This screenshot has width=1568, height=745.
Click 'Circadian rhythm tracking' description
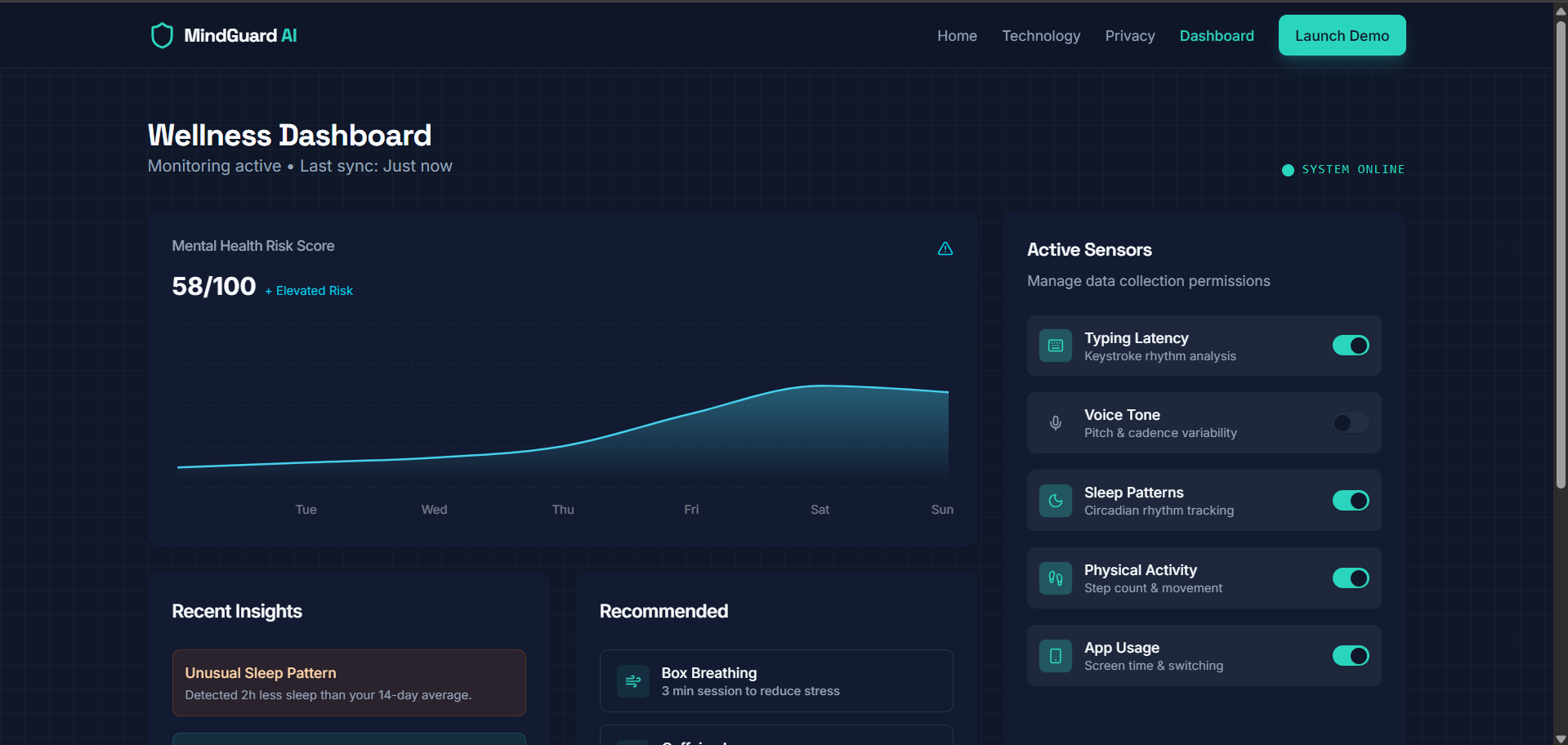(1159, 511)
